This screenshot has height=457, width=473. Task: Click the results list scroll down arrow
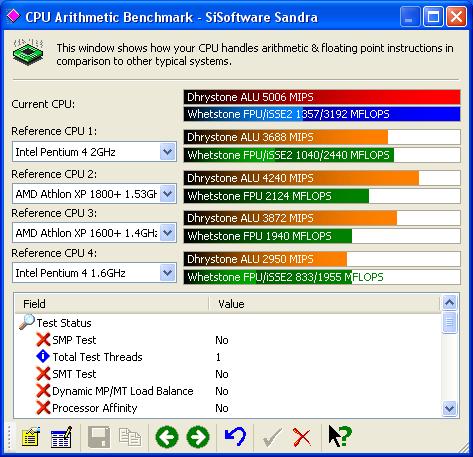click(x=449, y=408)
